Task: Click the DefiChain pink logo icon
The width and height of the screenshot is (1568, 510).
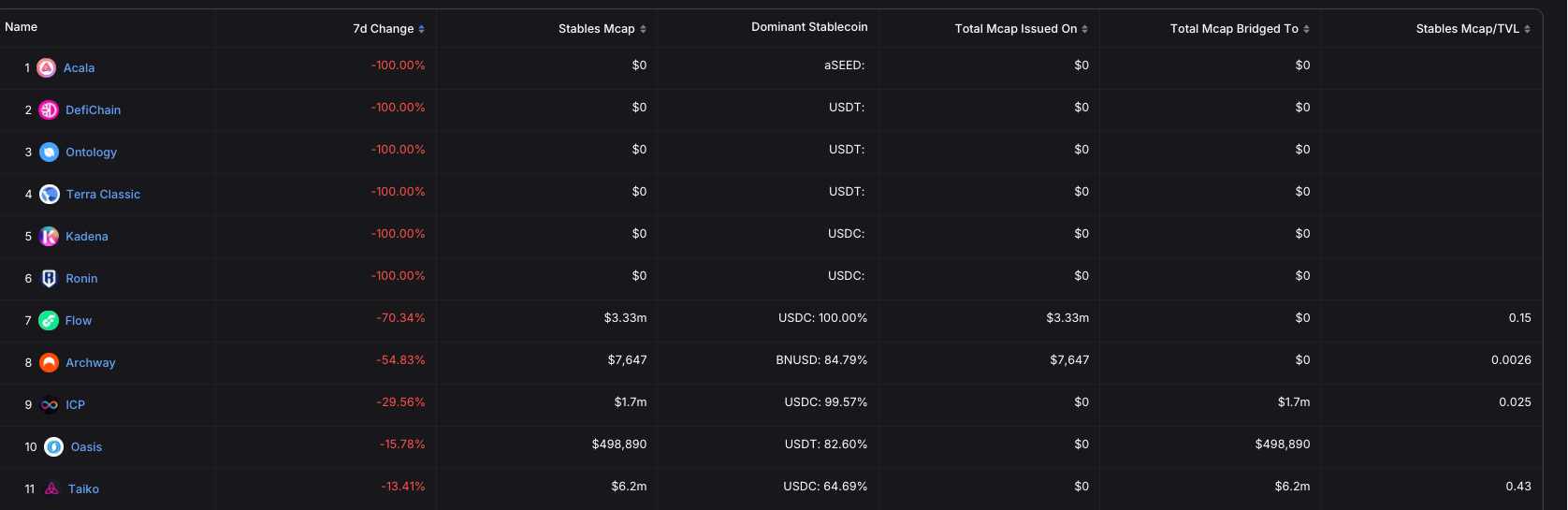Action: point(49,110)
